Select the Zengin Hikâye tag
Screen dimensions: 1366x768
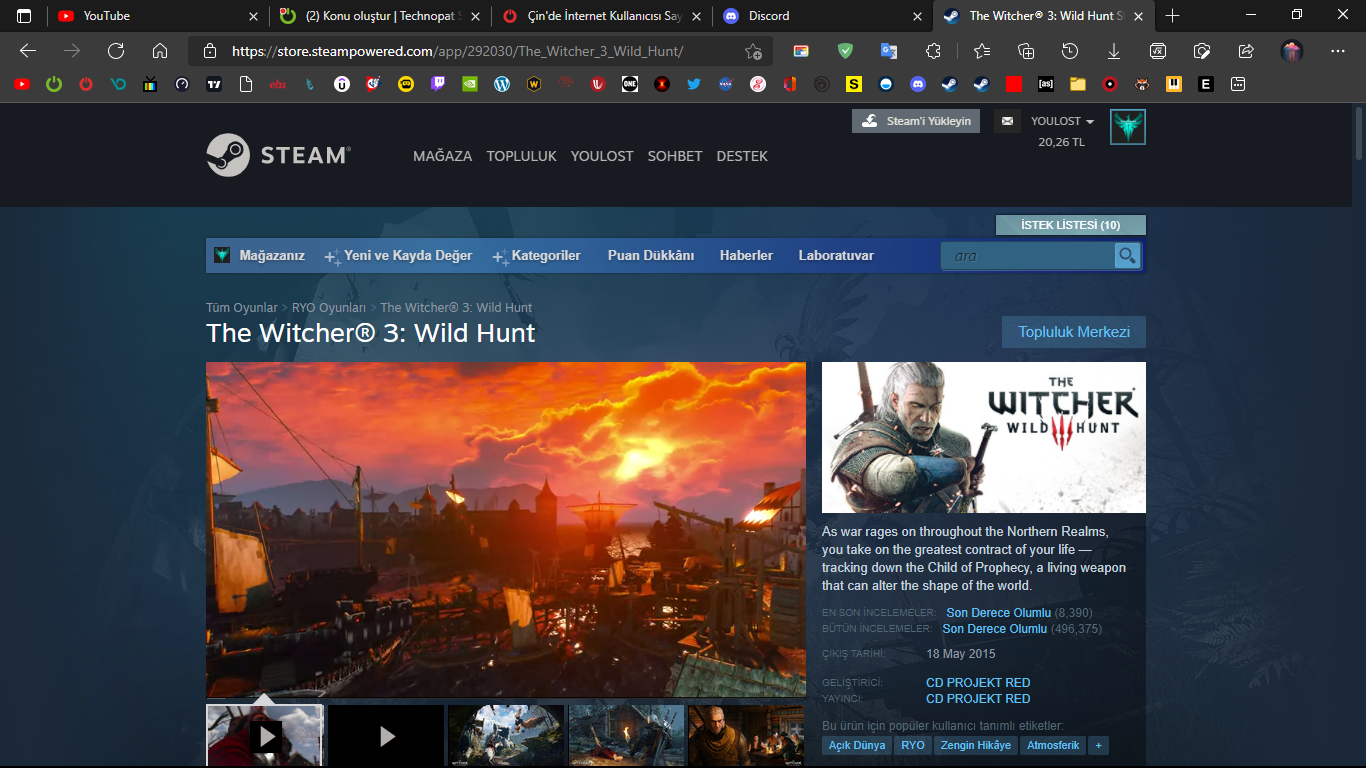[975, 745]
